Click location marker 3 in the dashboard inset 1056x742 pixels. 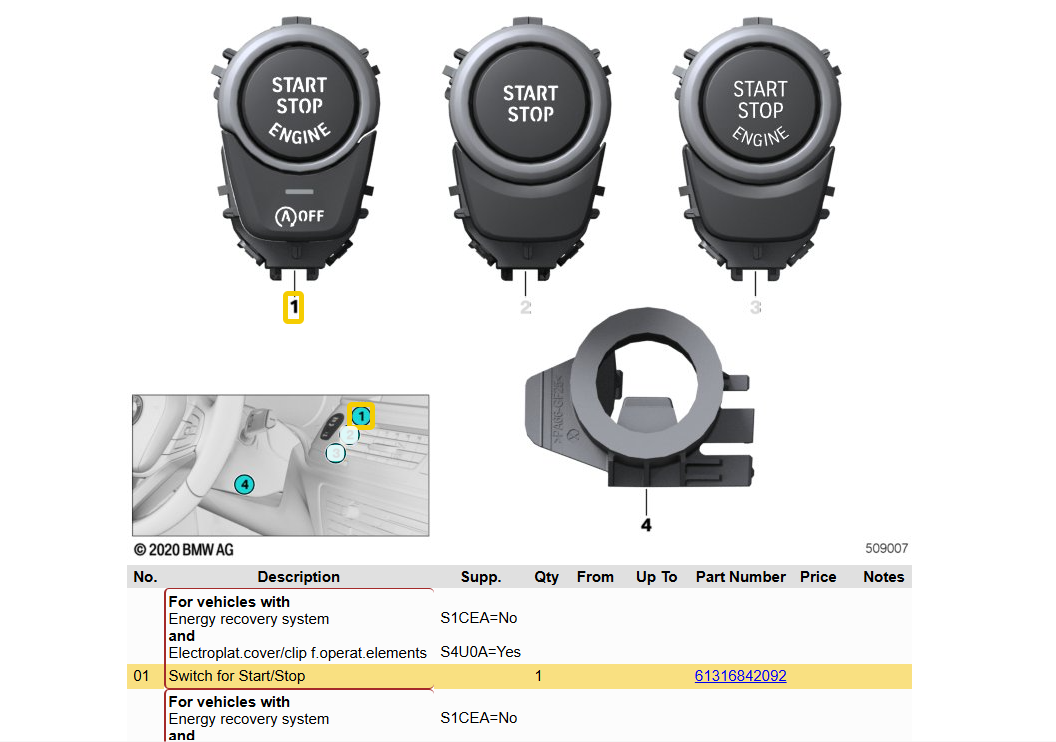point(337,453)
